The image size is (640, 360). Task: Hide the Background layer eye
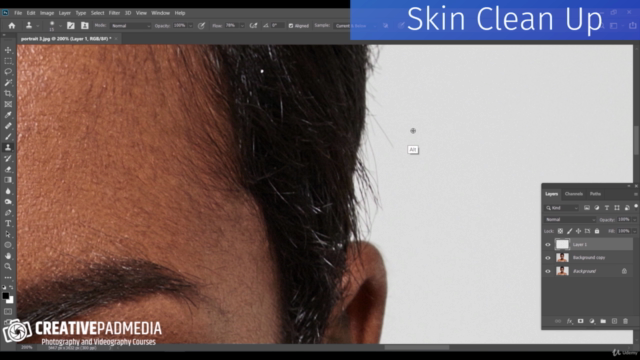548,271
